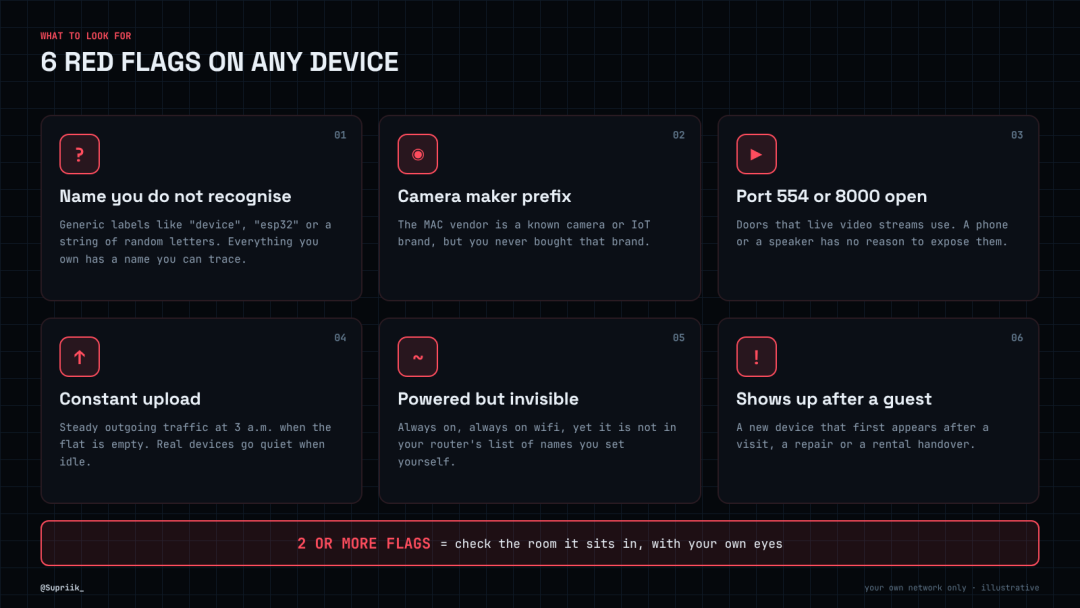Image resolution: width=1080 pixels, height=608 pixels.
Task: Select the heading 'Constant upload'
Action: click(130, 399)
